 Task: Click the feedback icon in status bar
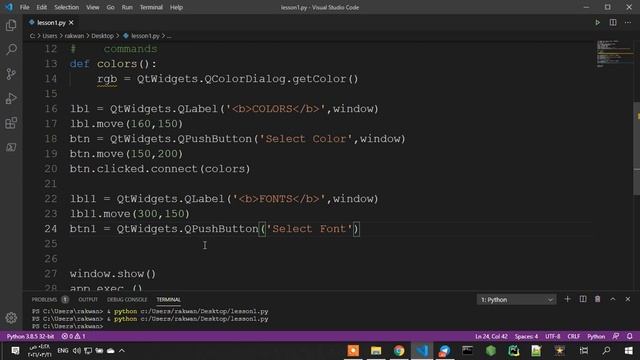(616, 336)
